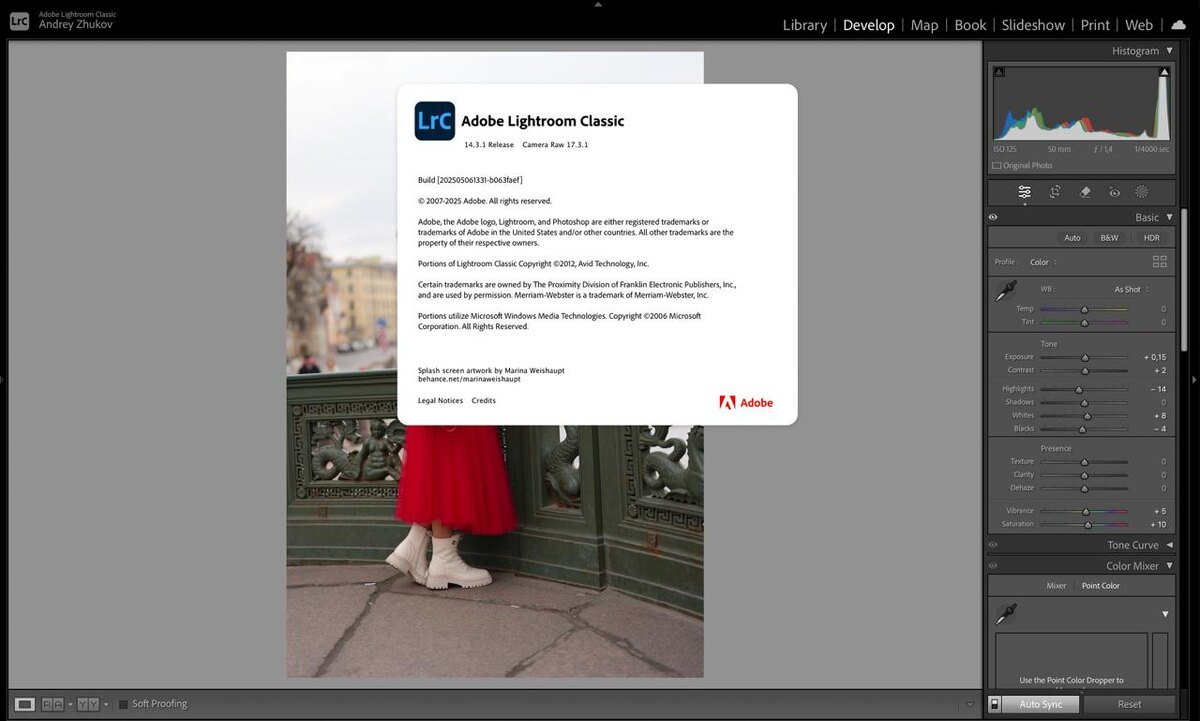The height and width of the screenshot is (721, 1200).
Task: Select the Red Eye correction tool
Action: (1114, 192)
